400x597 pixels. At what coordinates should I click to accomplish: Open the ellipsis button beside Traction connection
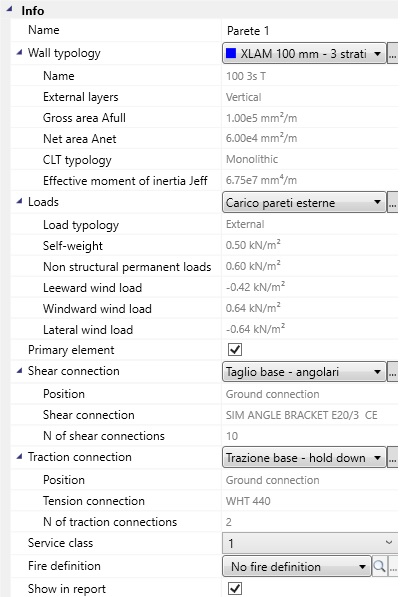393,458
